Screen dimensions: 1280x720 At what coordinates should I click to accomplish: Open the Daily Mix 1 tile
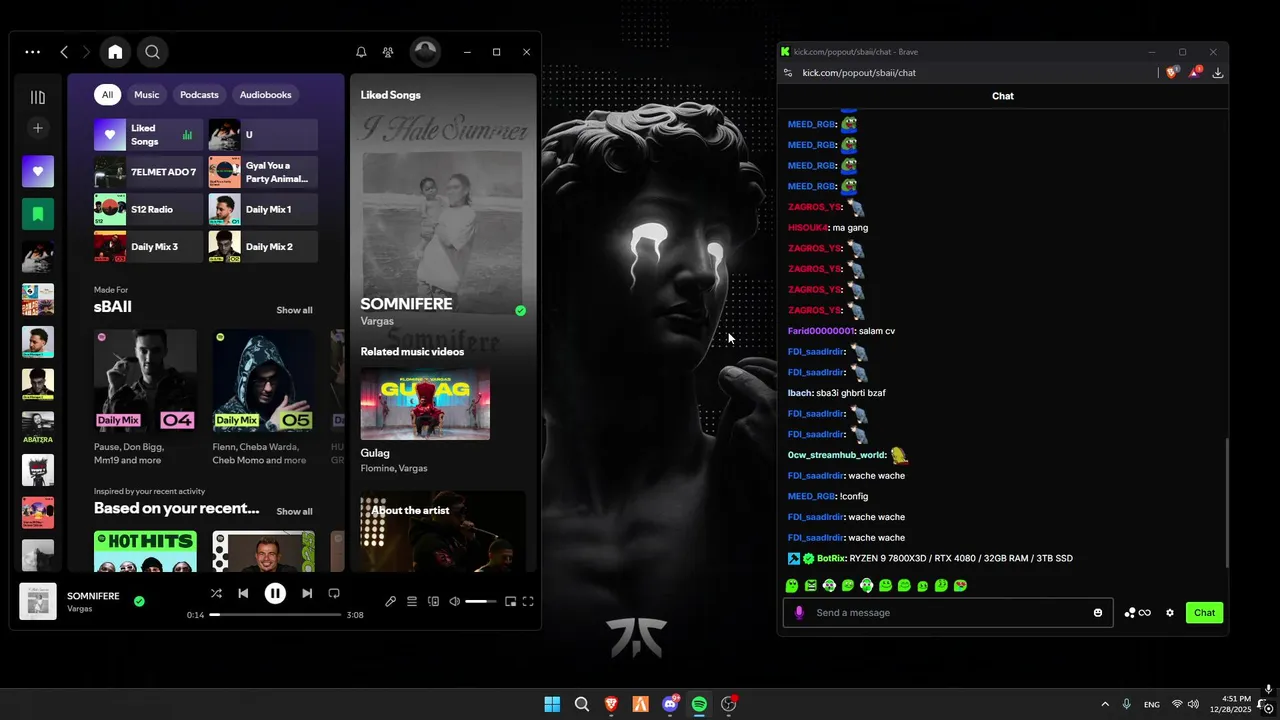coord(263,210)
